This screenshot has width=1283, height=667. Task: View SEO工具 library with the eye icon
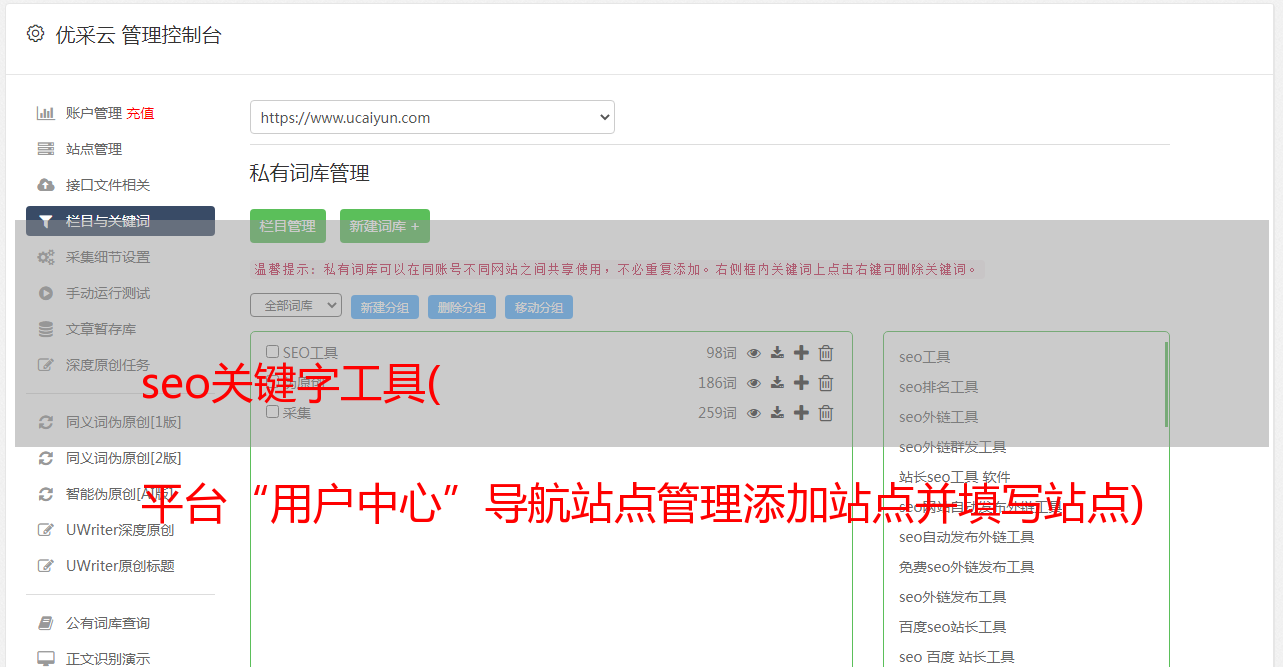(x=754, y=353)
